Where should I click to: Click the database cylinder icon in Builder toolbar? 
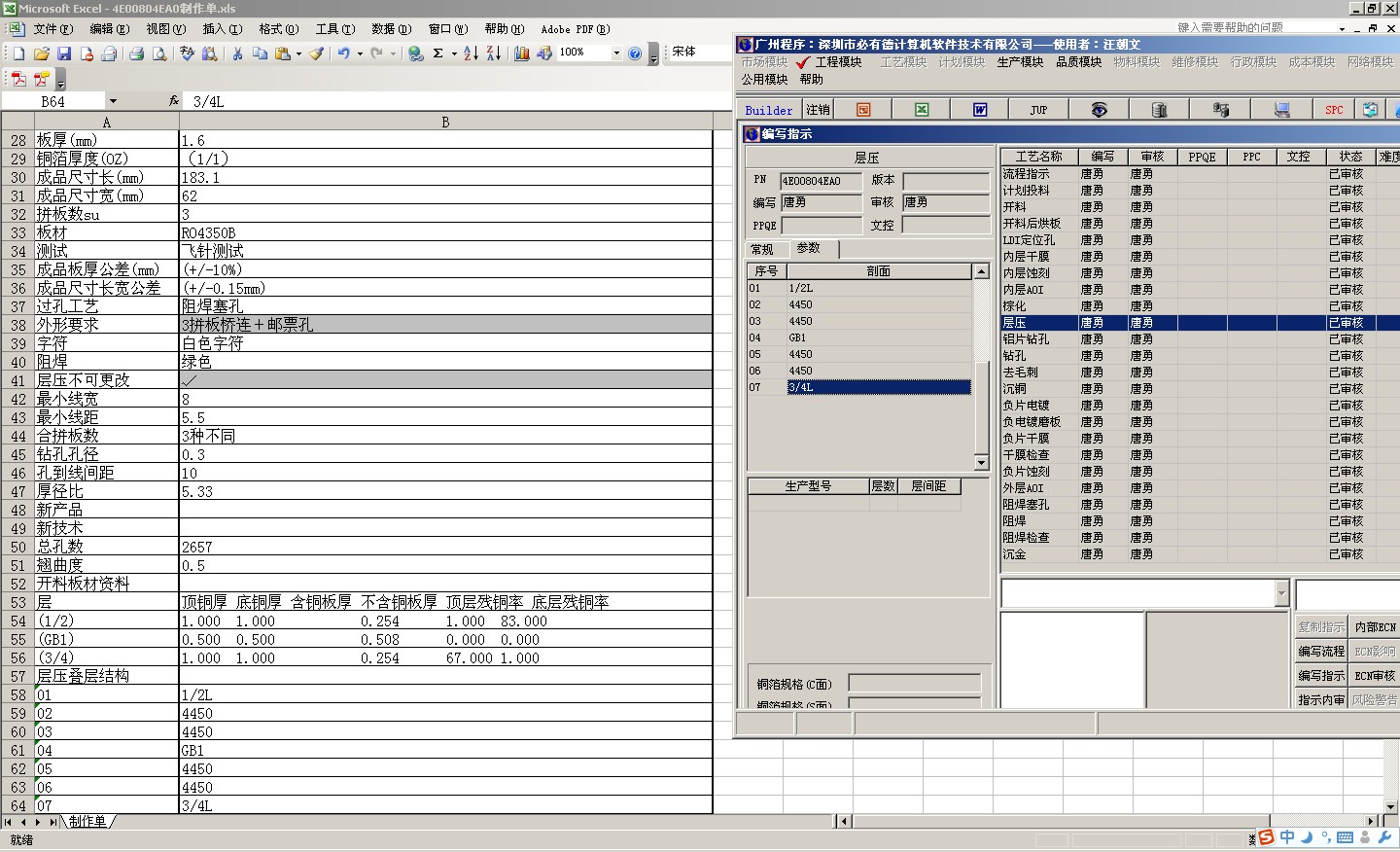[1159, 110]
